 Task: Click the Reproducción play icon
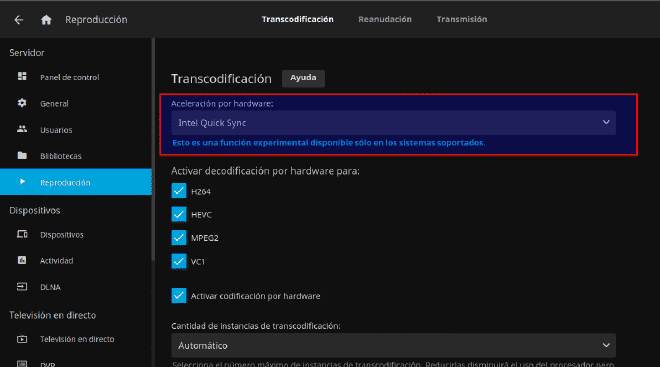22,182
